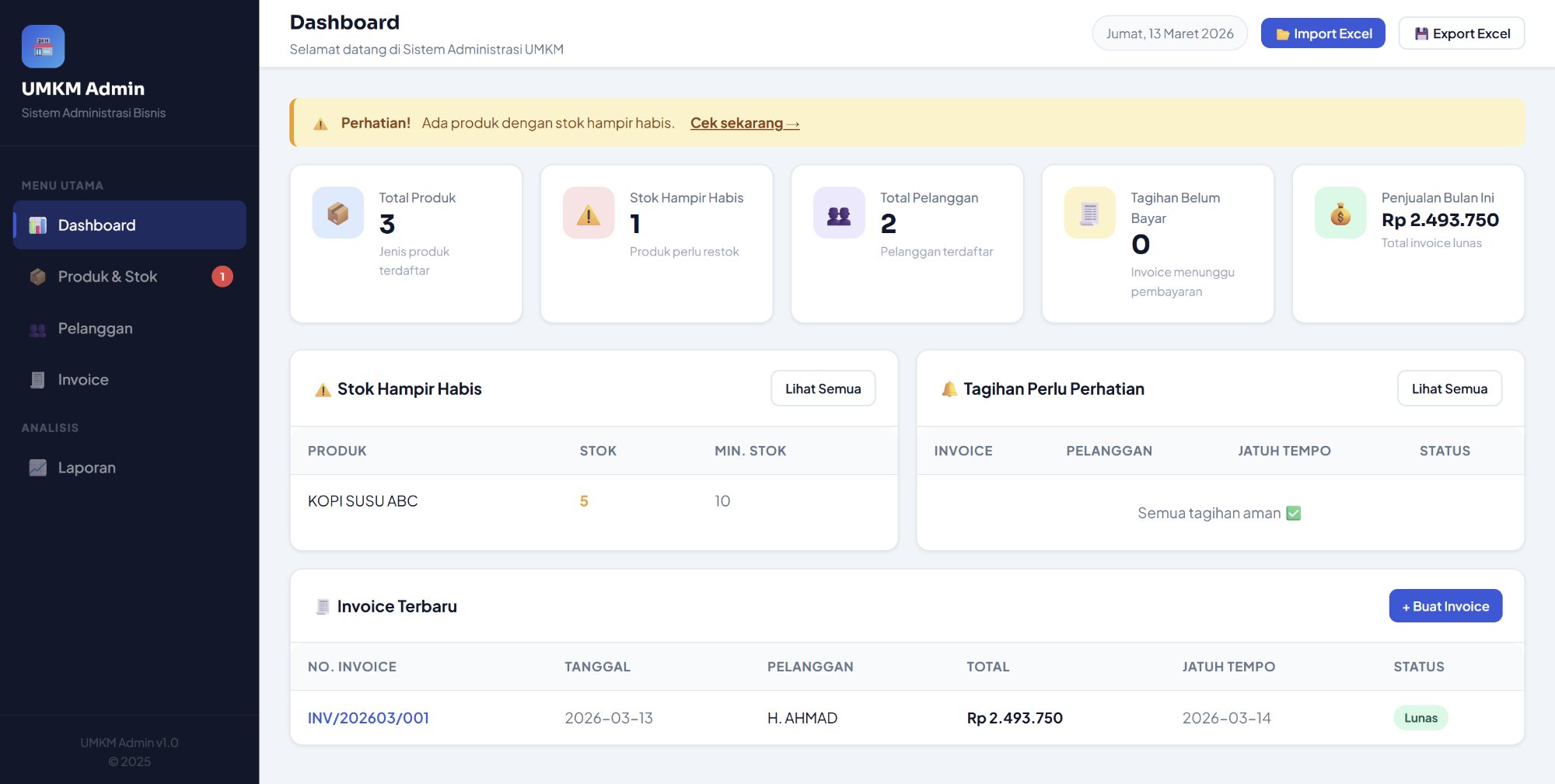Select the Laporan chart icon
Viewport: 1555px width, 784px height.
(37, 467)
